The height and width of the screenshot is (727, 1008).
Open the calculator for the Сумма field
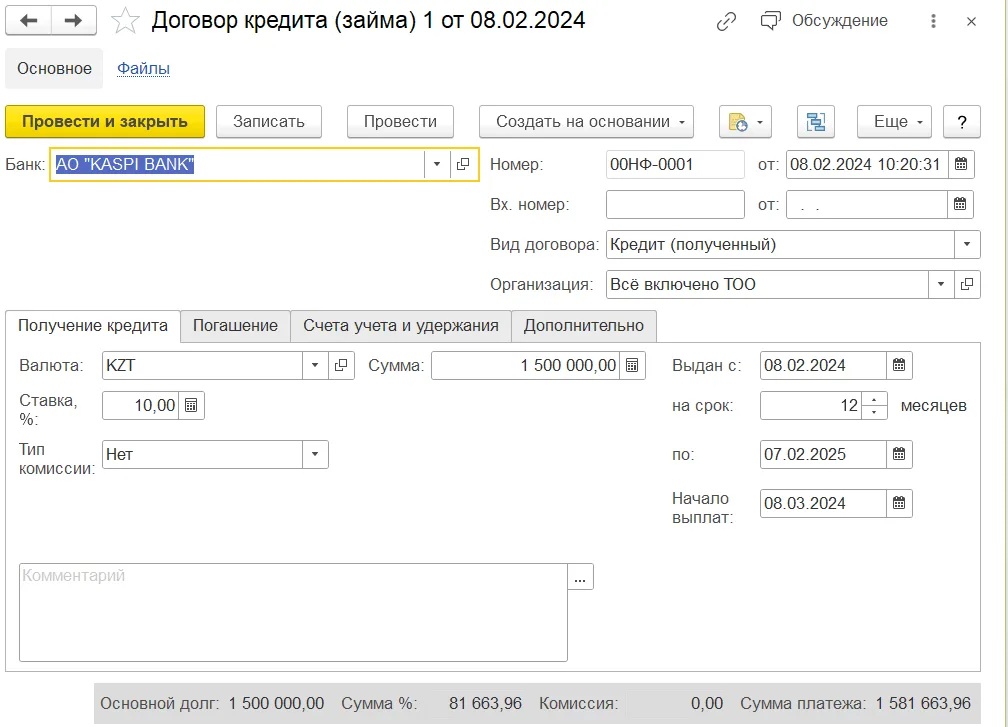point(633,366)
